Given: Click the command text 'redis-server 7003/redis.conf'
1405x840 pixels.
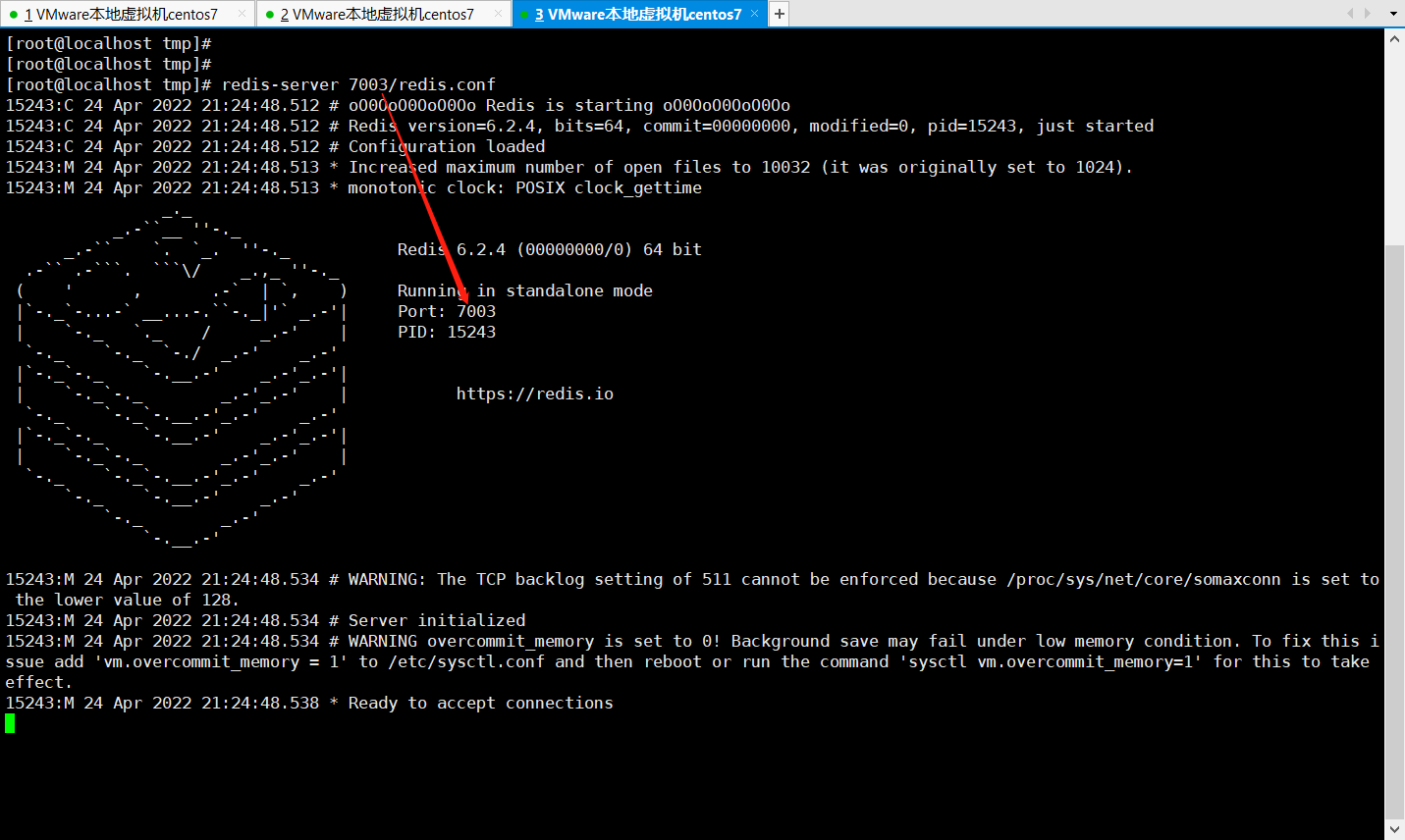Looking at the screenshot, I should 358,84.
